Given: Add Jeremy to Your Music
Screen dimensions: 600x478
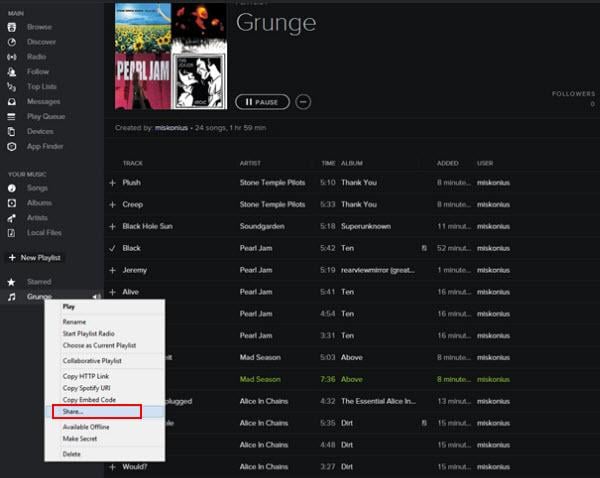Looking at the screenshot, I should click(112, 271).
